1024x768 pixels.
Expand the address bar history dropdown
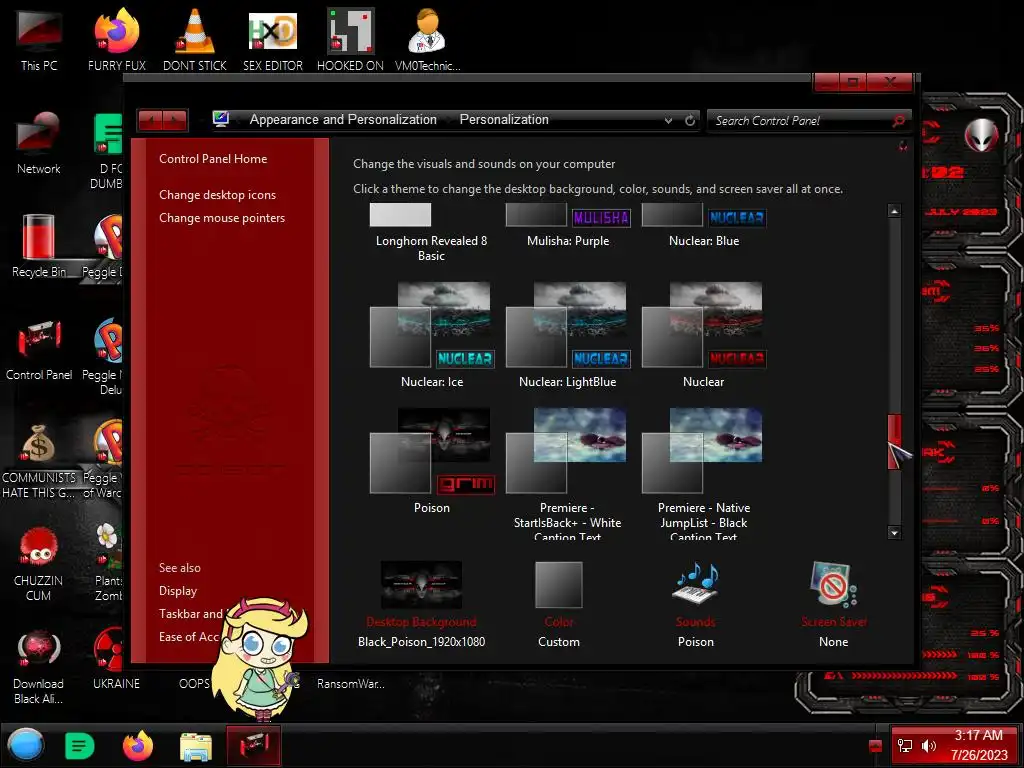668,120
